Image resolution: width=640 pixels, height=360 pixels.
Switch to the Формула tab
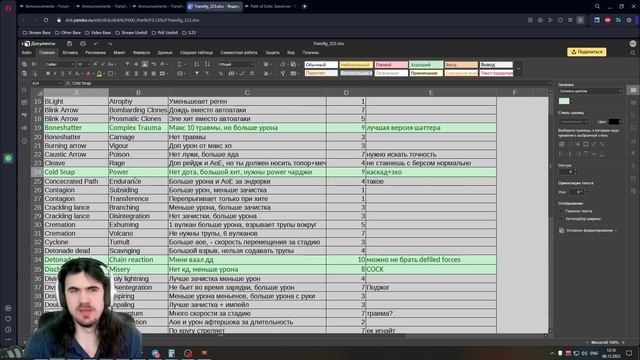click(x=141, y=53)
